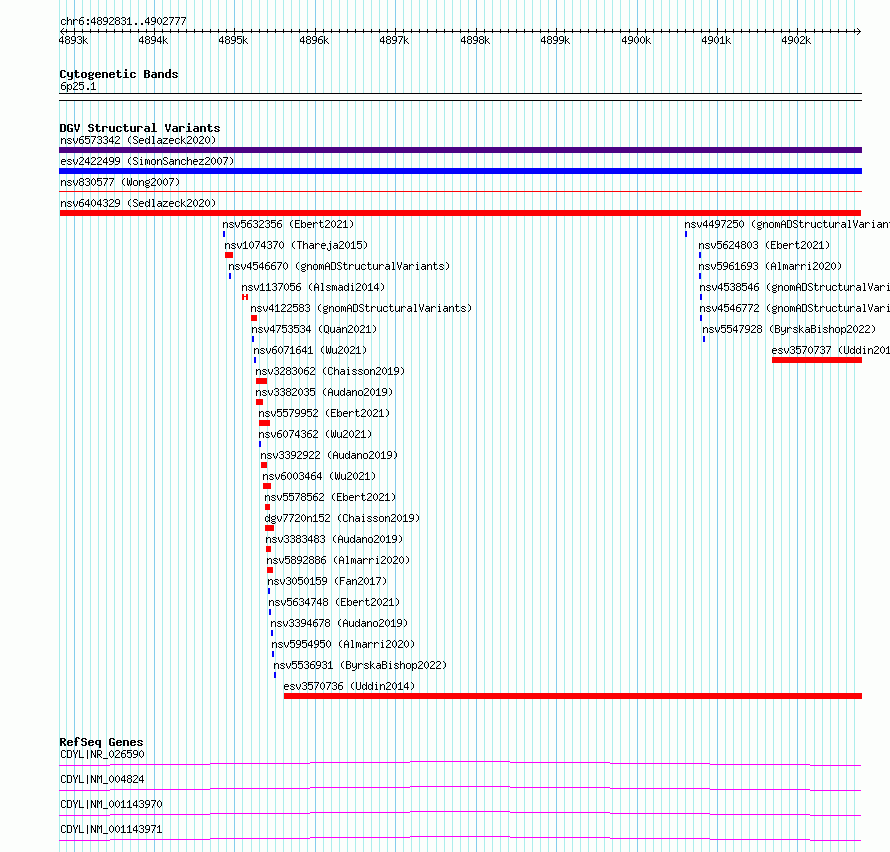Click dgv7720n152 (Chaisson2019) label
This screenshot has width=890, height=852.
click(342, 518)
